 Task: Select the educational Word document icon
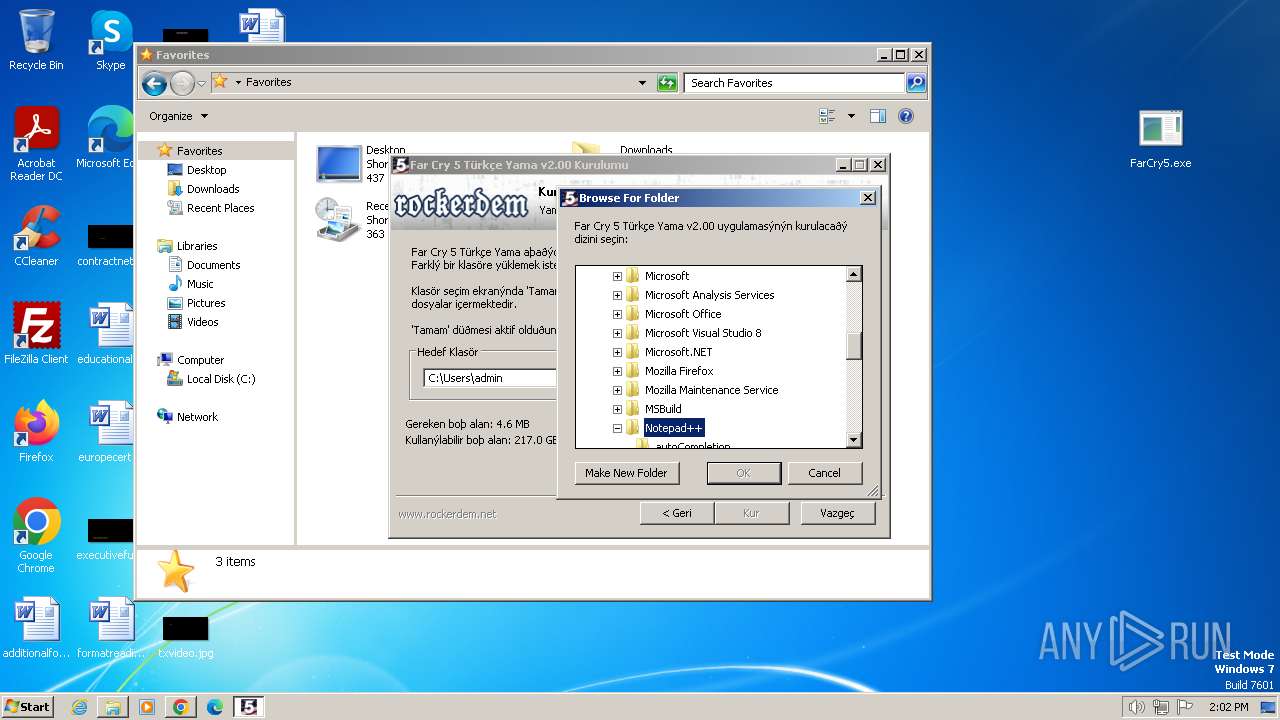(x=108, y=334)
